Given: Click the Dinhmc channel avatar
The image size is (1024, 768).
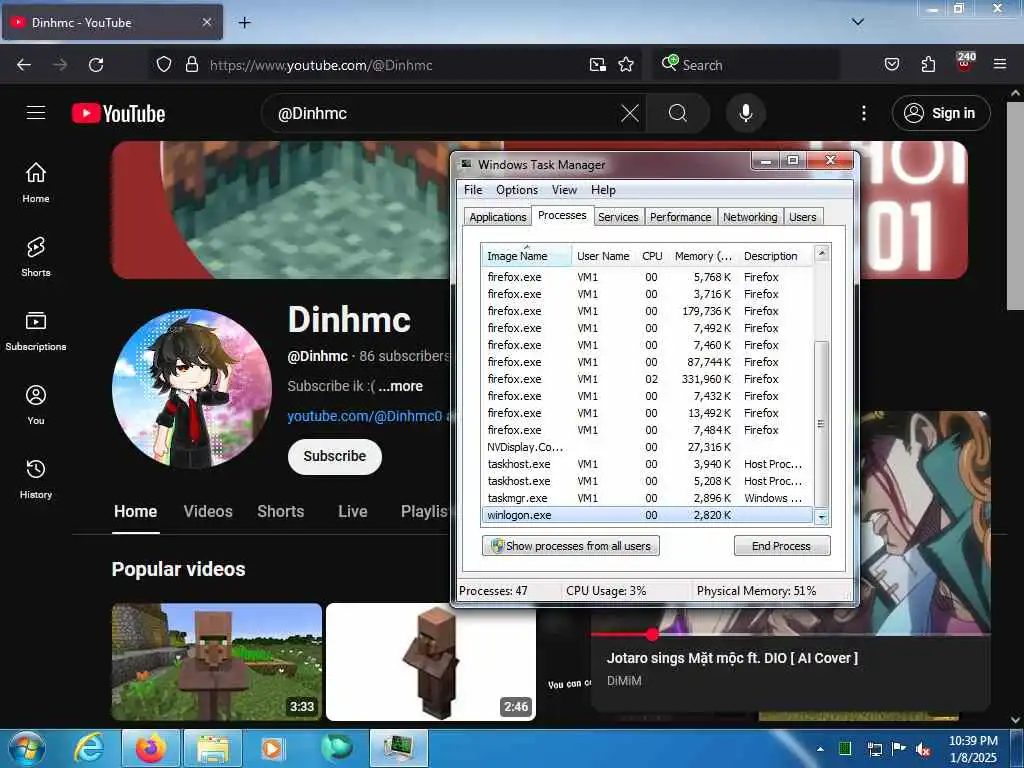Looking at the screenshot, I should point(192,389).
